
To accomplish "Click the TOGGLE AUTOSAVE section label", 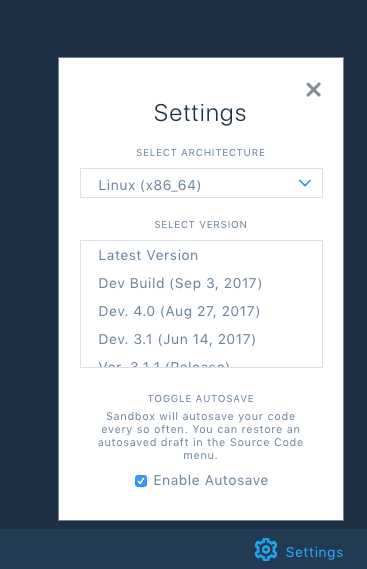I will pyautogui.click(x=201, y=398).
